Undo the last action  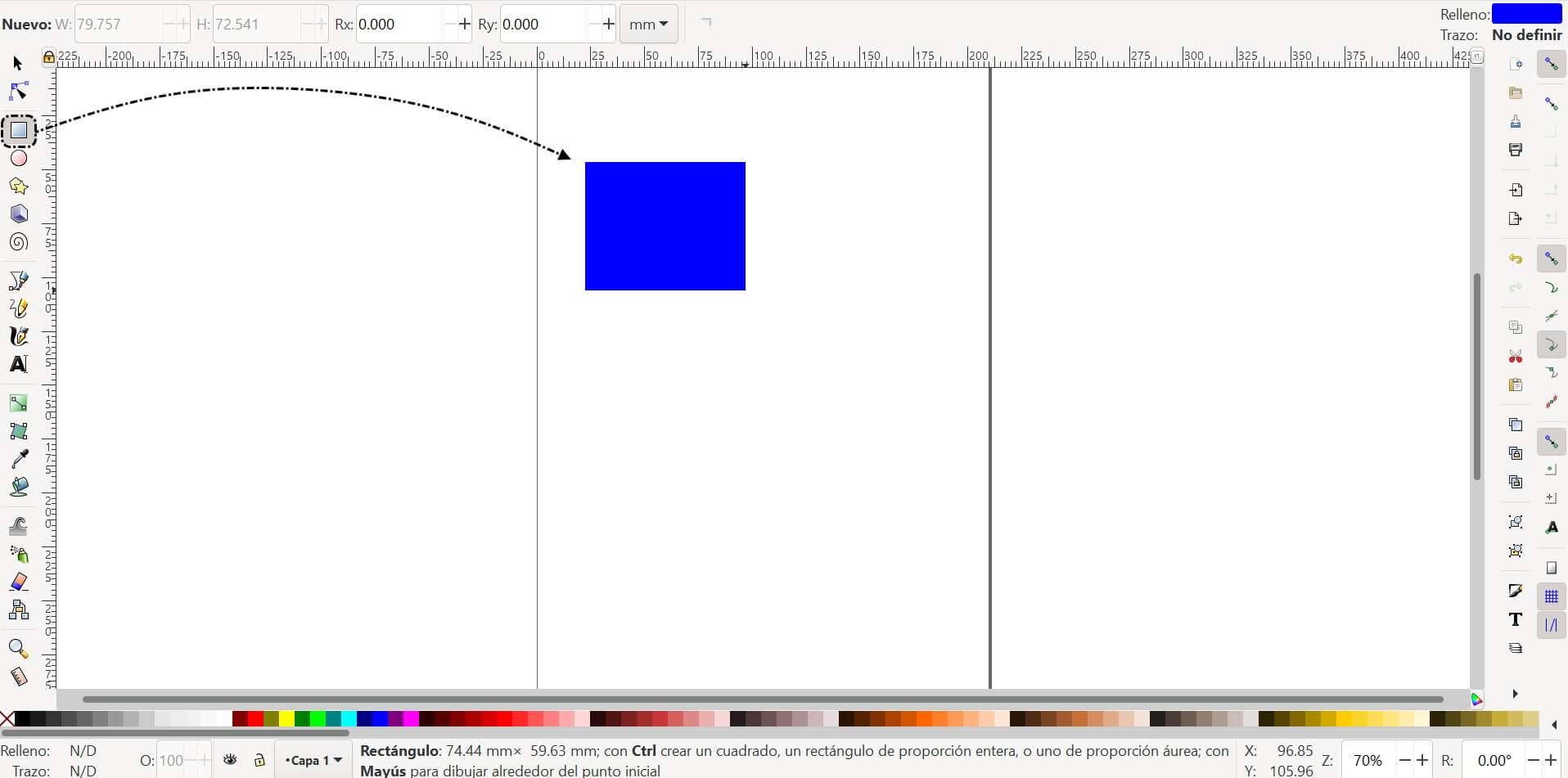point(1515,259)
